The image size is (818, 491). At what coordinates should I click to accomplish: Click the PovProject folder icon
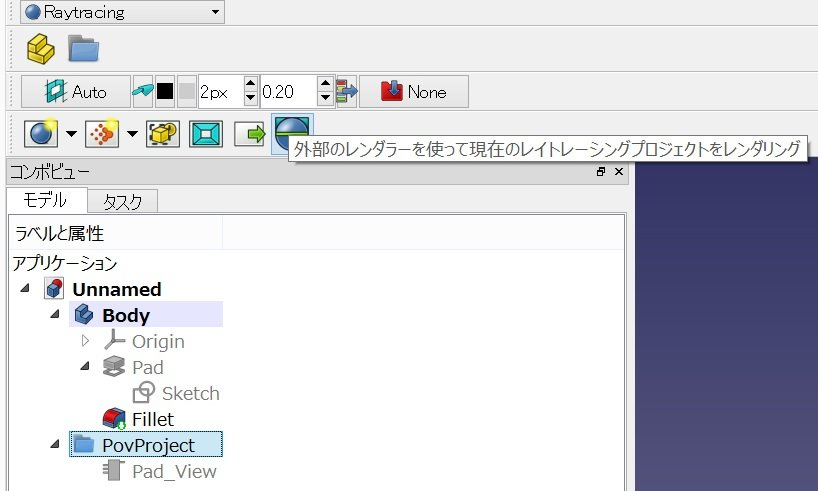click(x=84, y=445)
